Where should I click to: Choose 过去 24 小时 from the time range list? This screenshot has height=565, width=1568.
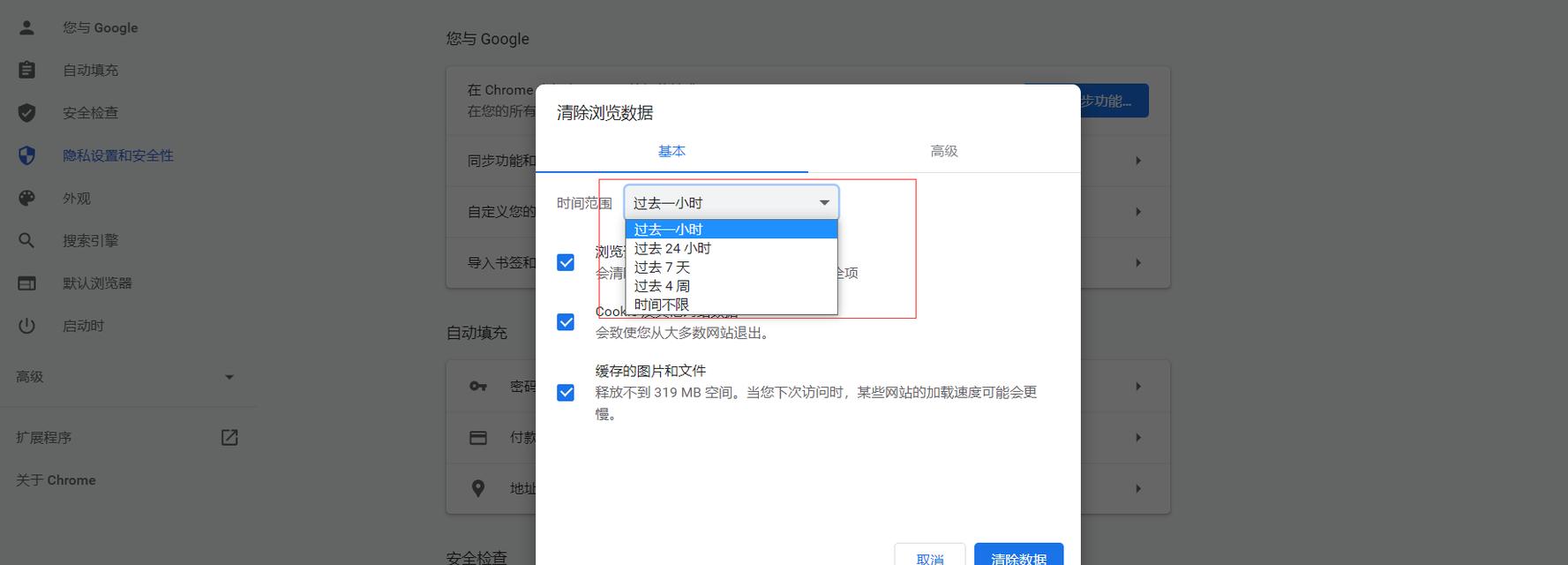(731, 248)
